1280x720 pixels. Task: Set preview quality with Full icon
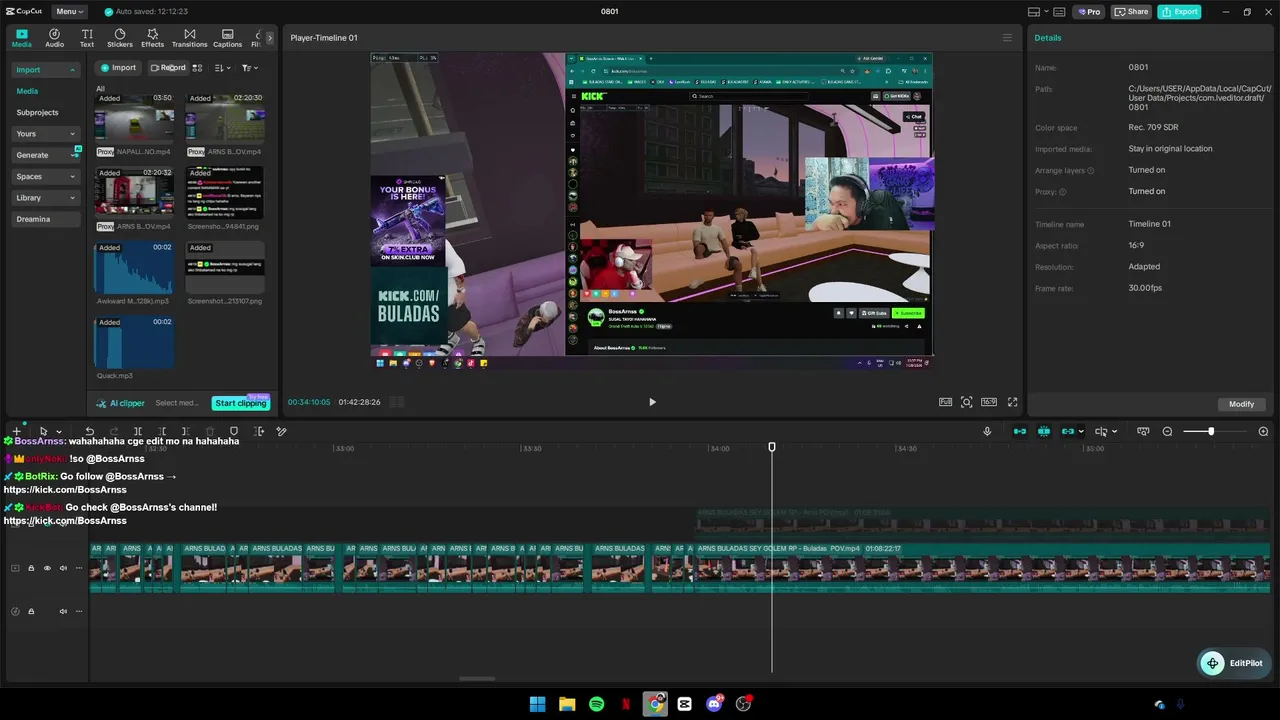(x=945, y=402)
